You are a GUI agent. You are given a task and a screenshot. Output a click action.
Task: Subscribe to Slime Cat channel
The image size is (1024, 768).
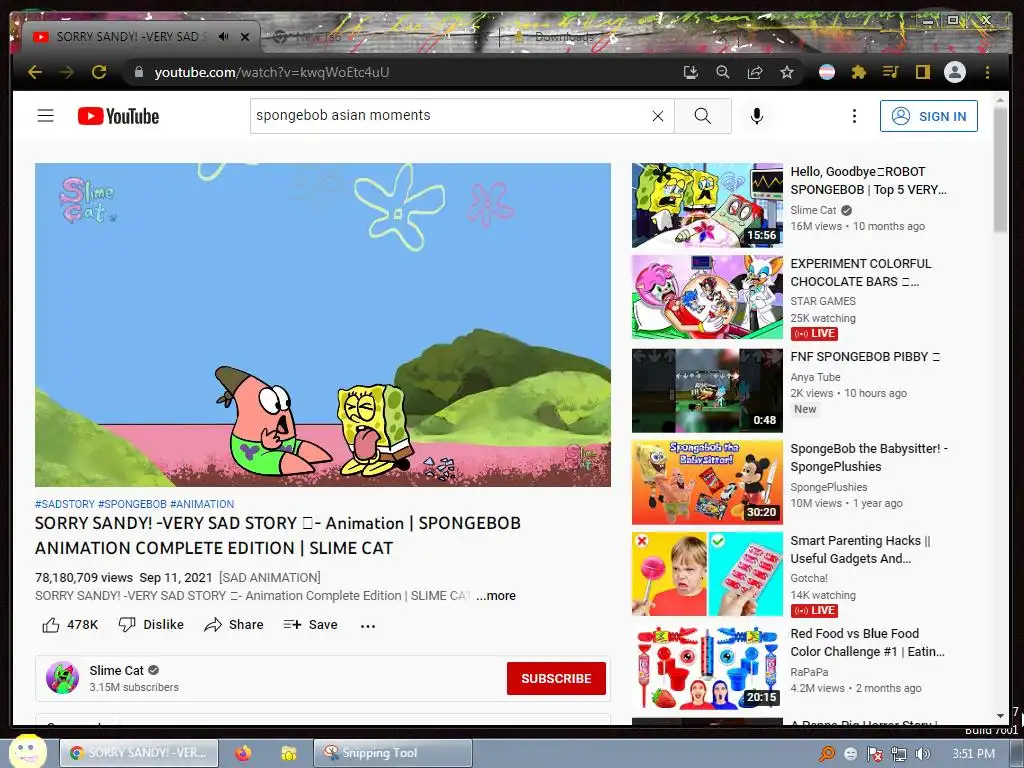[556, 679]
